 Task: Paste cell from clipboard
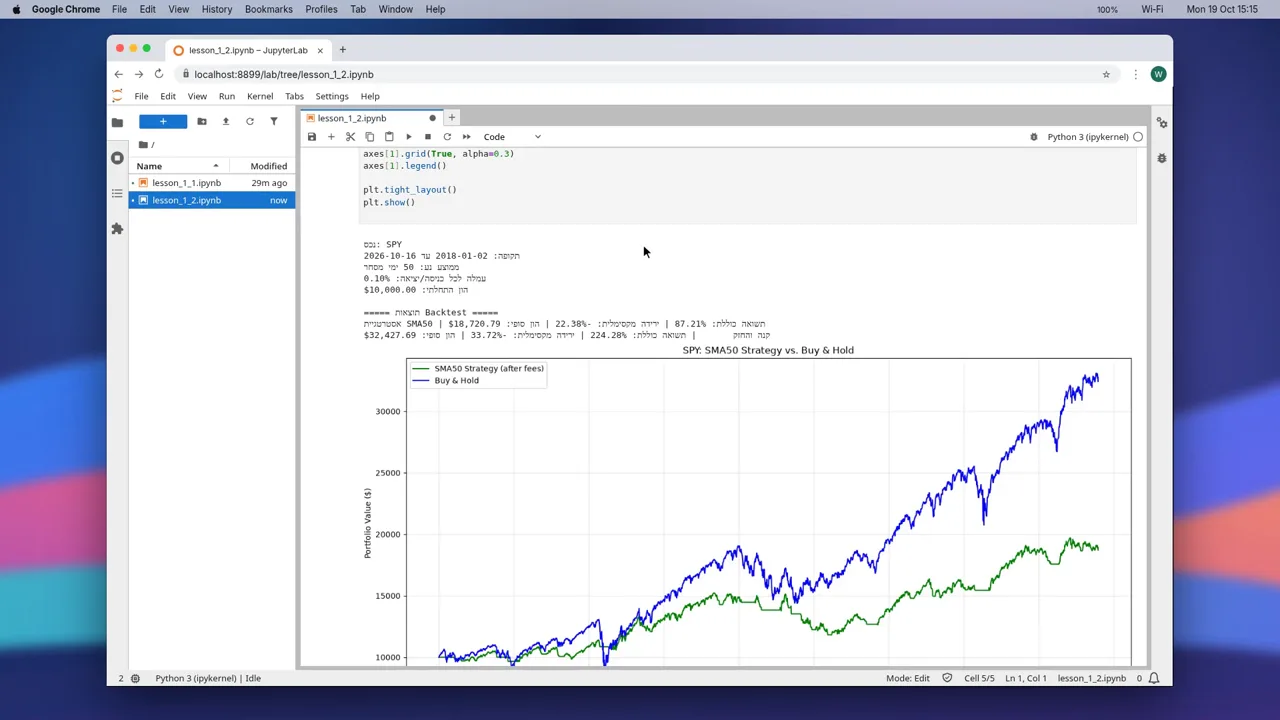click(389, 137)
